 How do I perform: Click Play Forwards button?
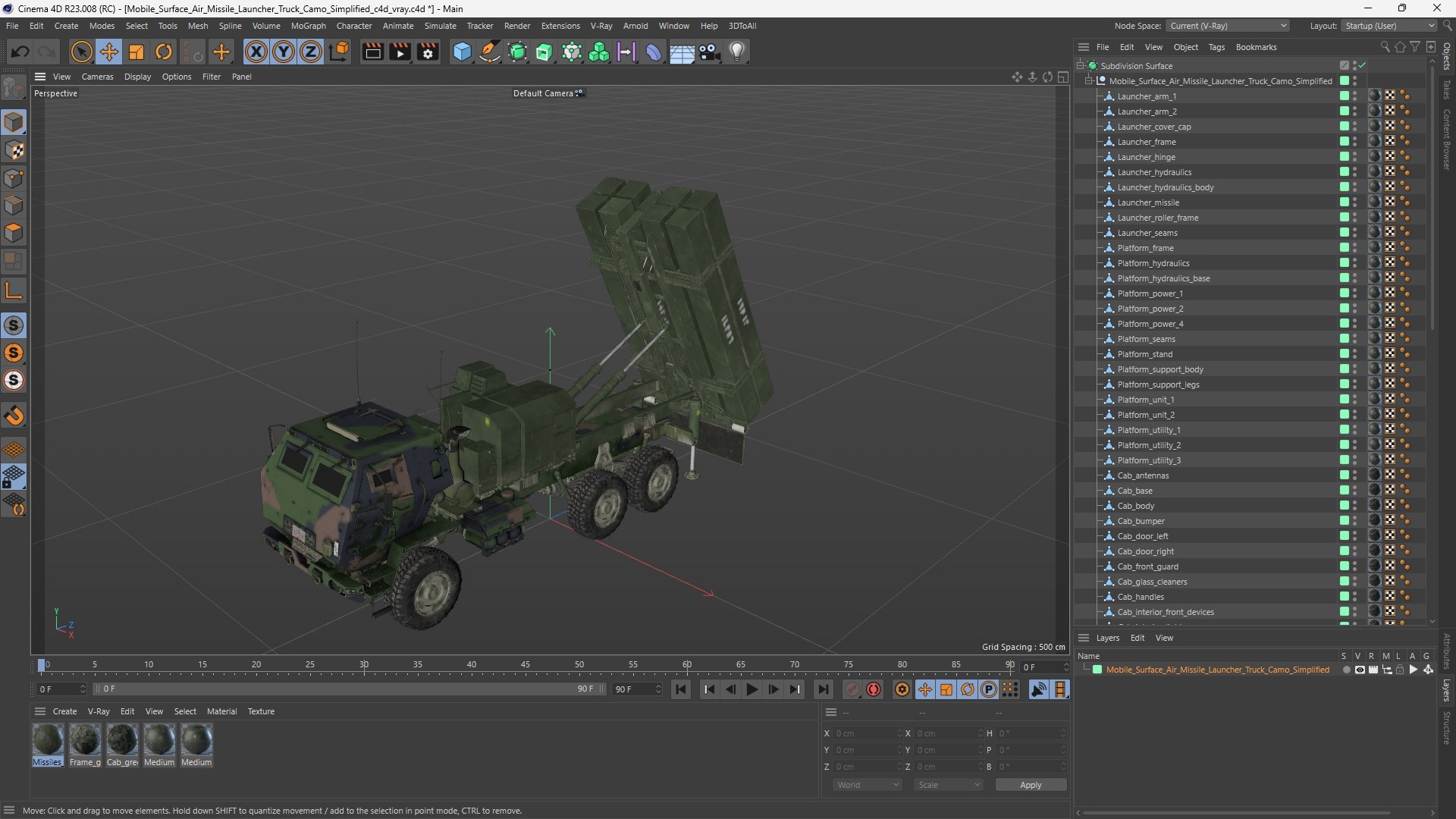pos(752,689)
